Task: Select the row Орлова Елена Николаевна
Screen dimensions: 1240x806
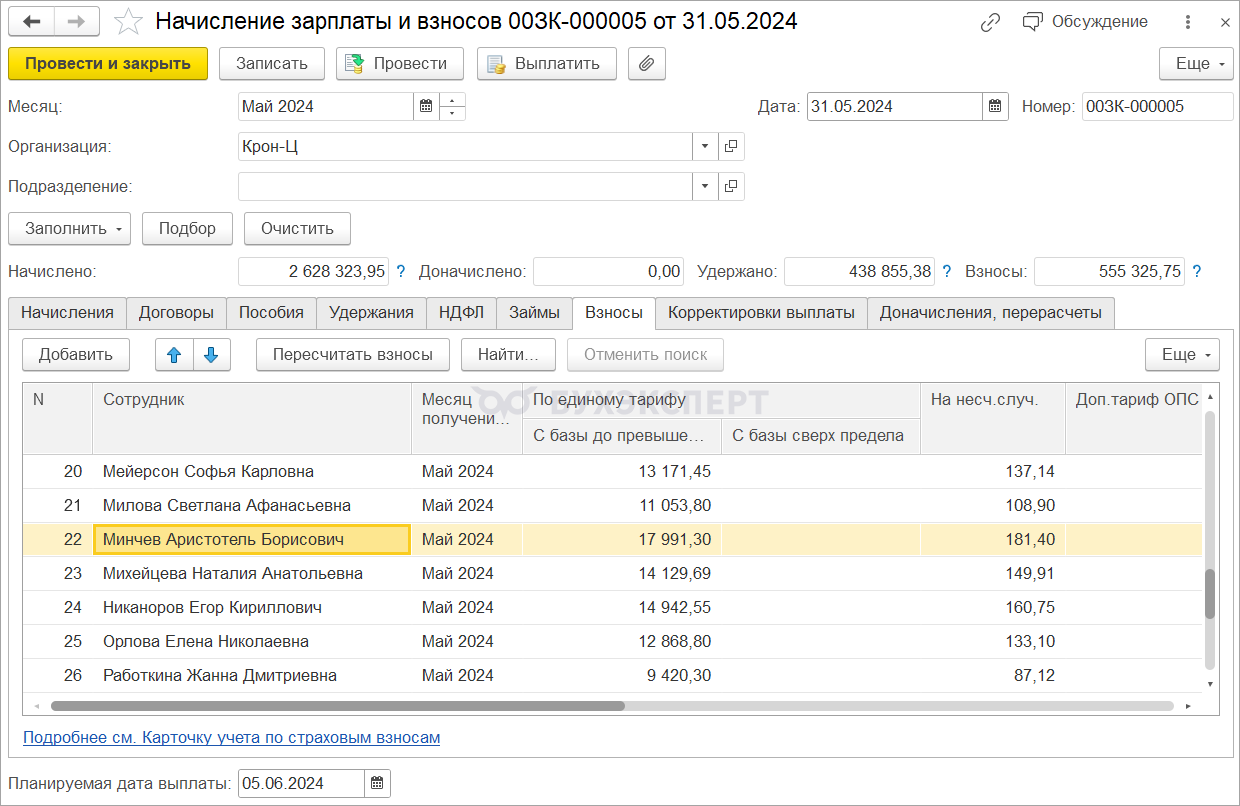Action: (x=206, y=642)
